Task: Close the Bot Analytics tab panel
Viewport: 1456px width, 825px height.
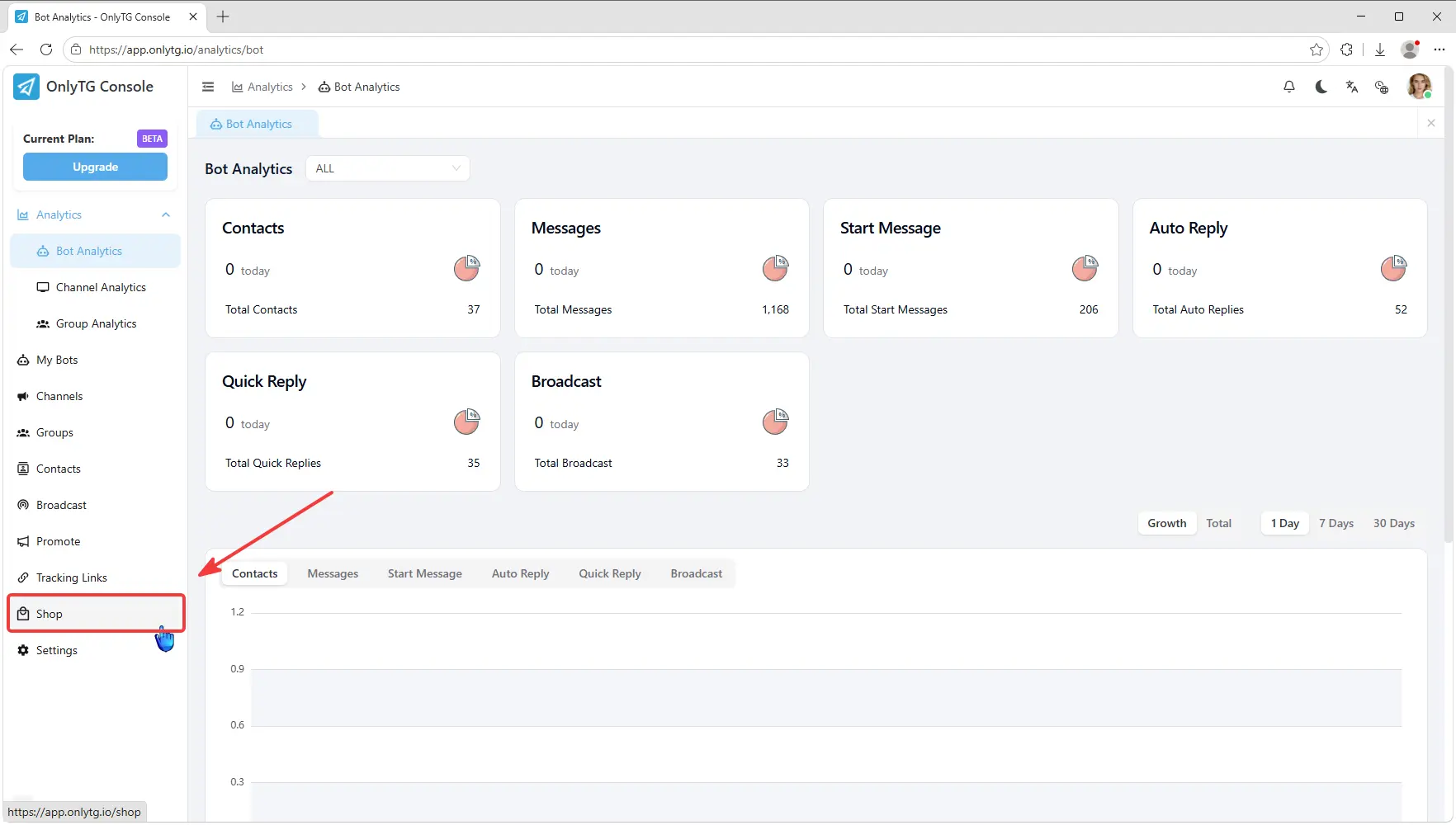Action: point(1431,123)
